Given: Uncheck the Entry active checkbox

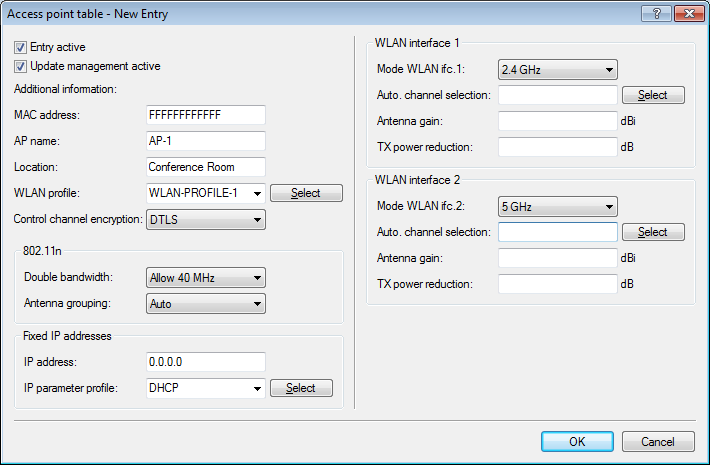Looking at the screenshot, I should [x=21, y=48].
